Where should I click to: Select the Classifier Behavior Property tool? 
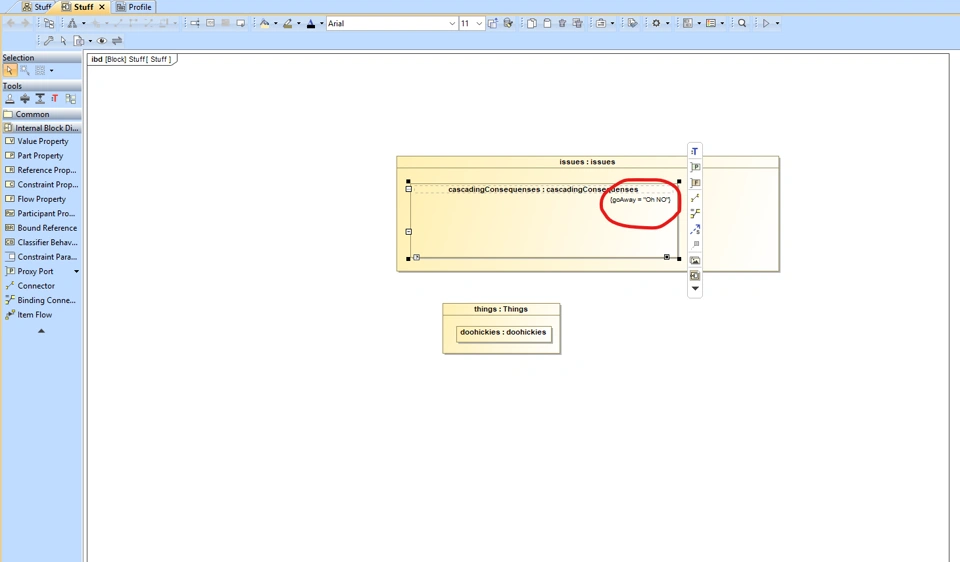pos(42,242)
